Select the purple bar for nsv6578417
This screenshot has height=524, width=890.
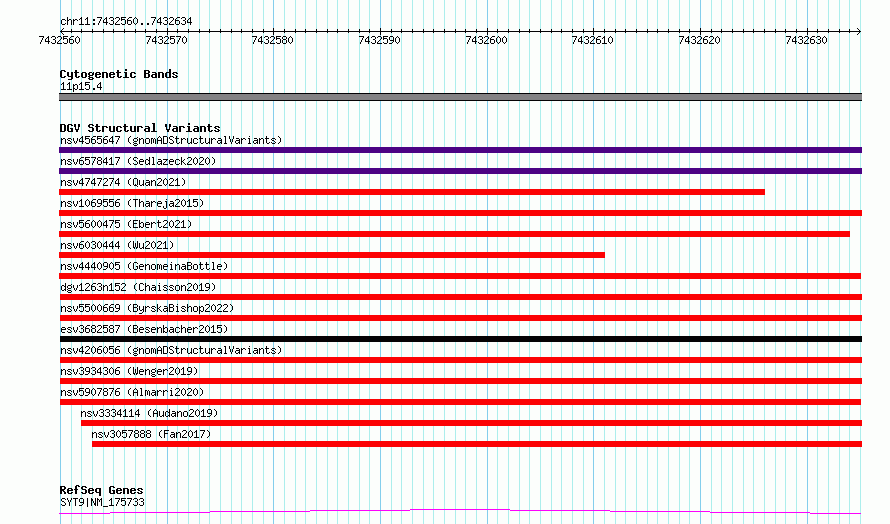tap(460, 171)
